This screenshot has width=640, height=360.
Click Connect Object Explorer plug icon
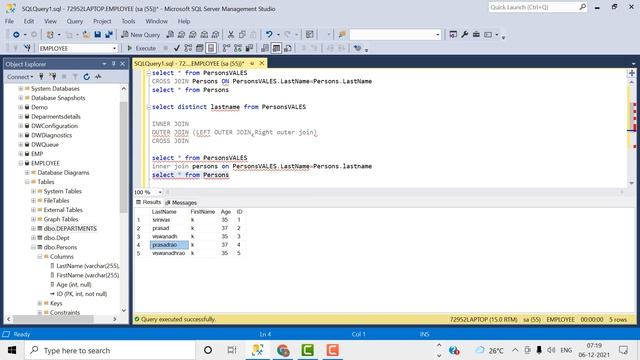[x=41, y=76]
